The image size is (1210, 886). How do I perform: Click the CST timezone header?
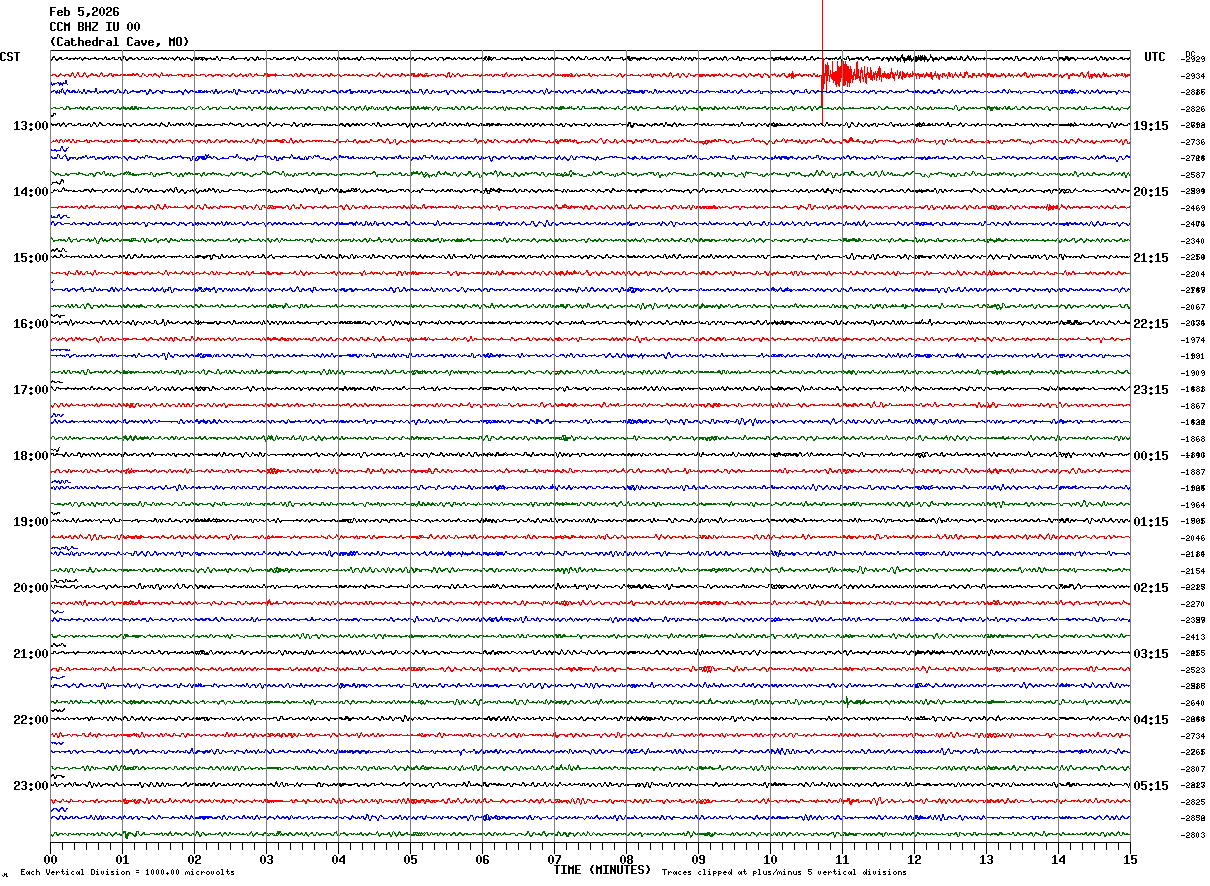(10, 57)
